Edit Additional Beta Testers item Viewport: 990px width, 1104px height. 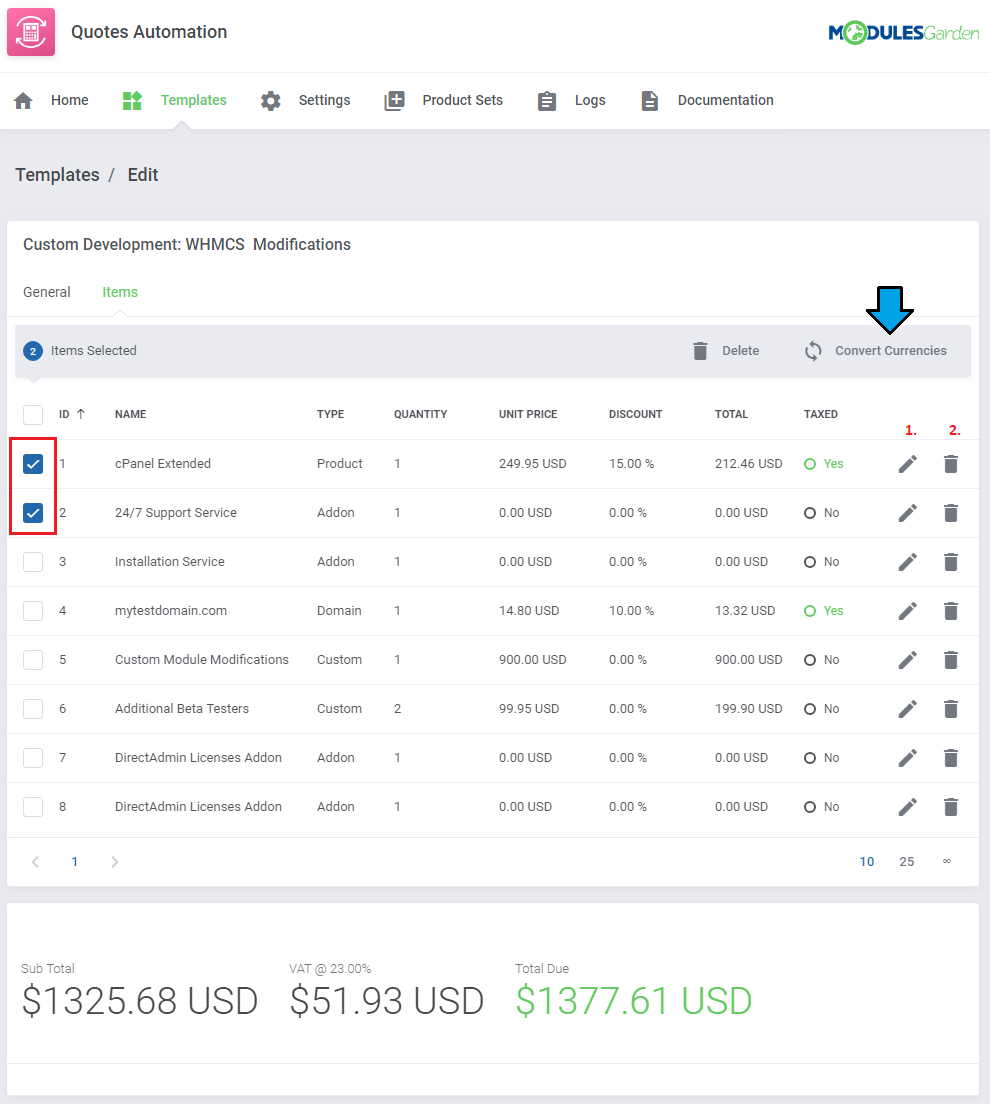tap(908, 709)
